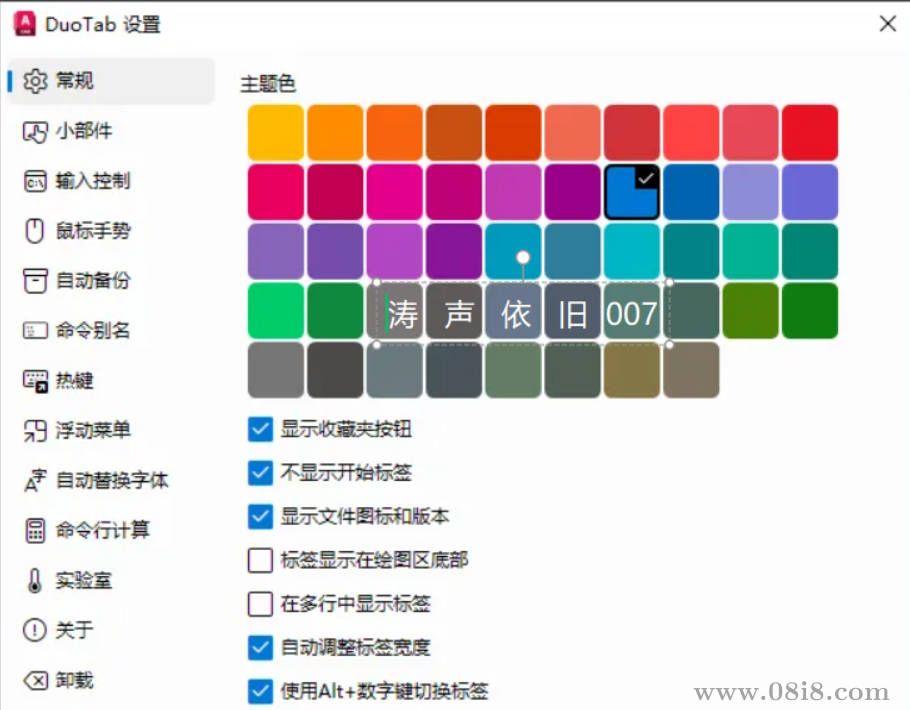This screenshot has height=710, width=910.
Task: Switch to 命令别名 settings page
Action: 92,331
